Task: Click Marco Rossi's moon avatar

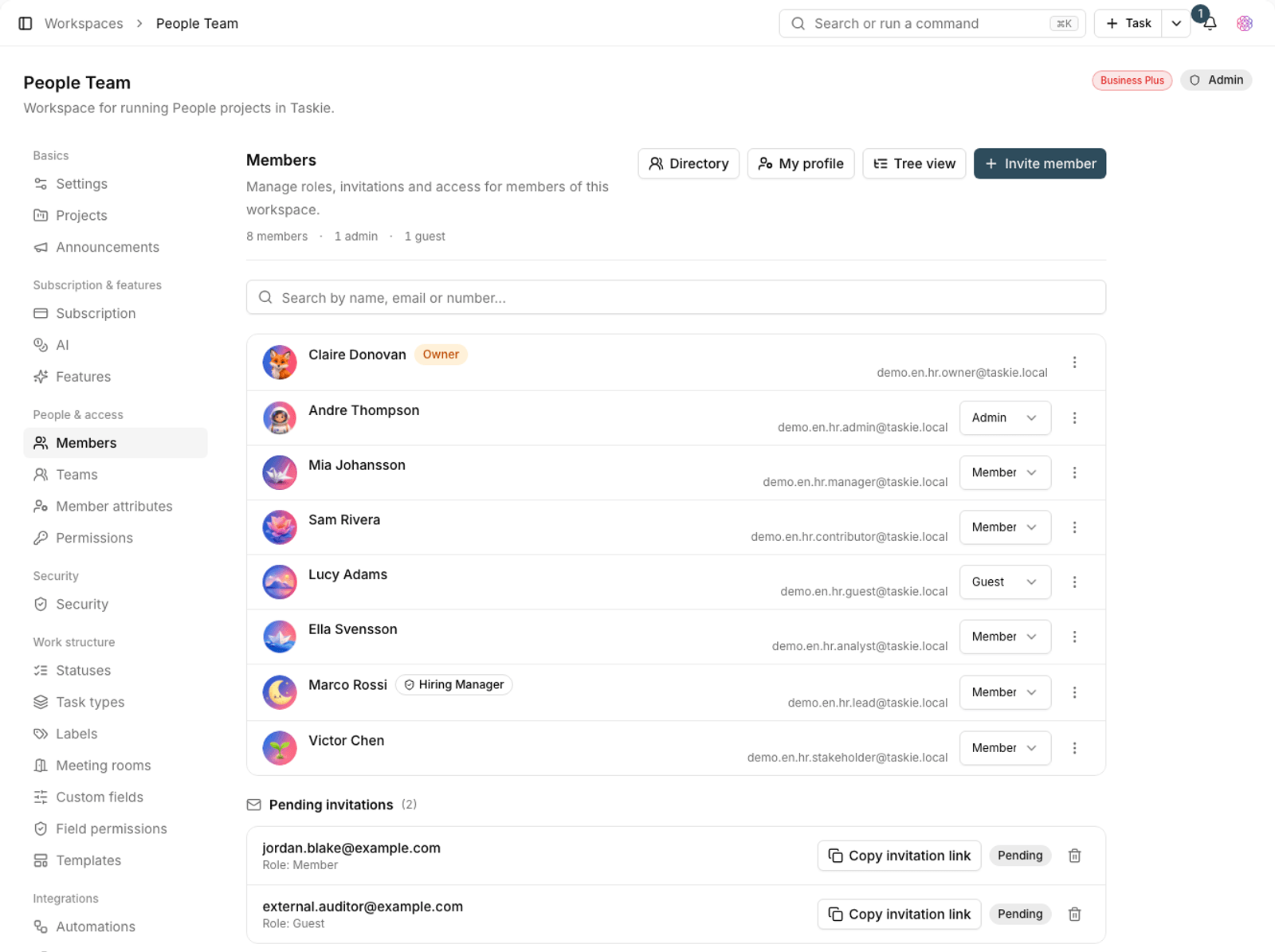Action: 280,692
